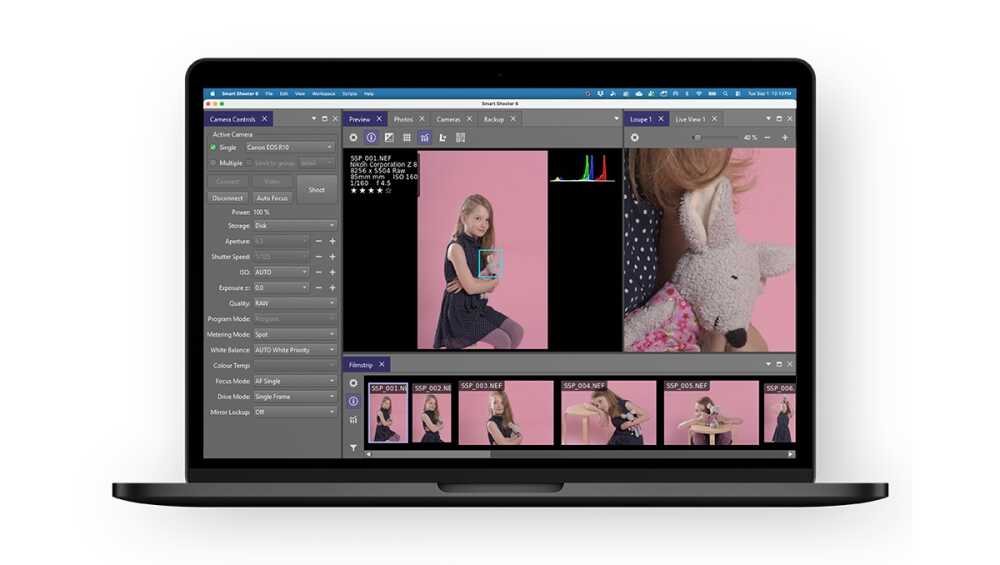Increase Exposure compensation with plus button
The height and width of the screenshot is (565, 1000).
(x=332, y=288)
